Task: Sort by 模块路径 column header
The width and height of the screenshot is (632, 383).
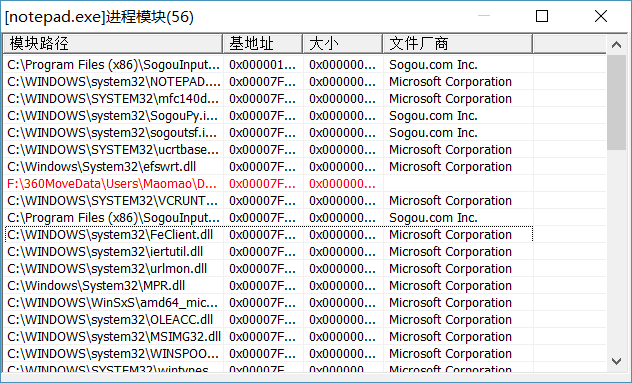Action: point(113,44)
